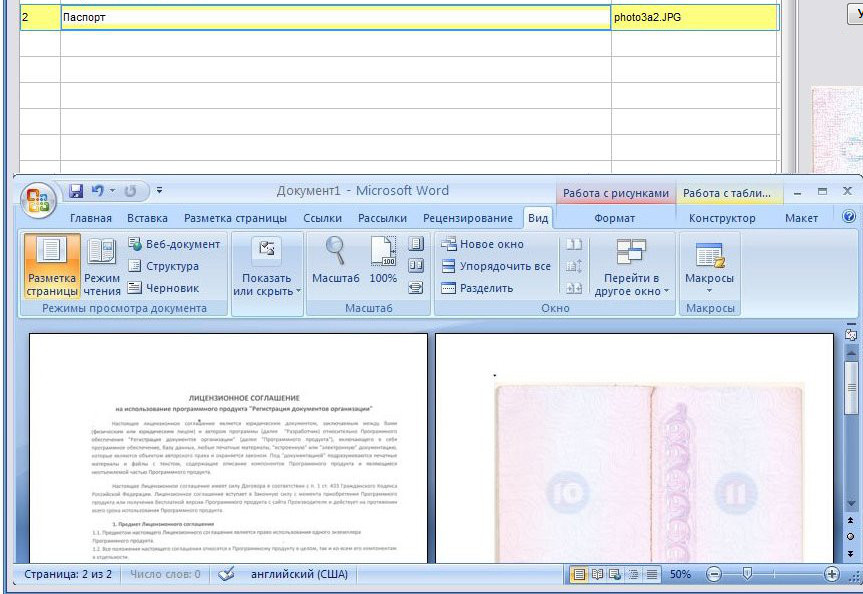
Task: Select One Page zoom icon
Action: pos(416,244)
